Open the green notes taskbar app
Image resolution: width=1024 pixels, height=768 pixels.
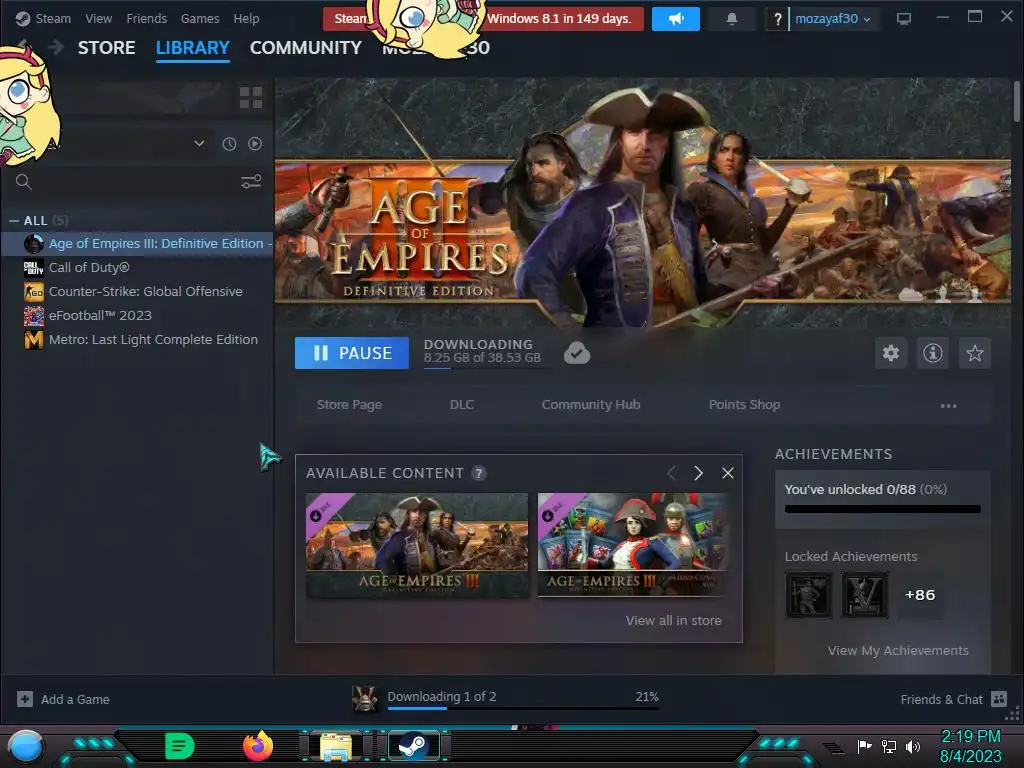(x=180, y=746)
